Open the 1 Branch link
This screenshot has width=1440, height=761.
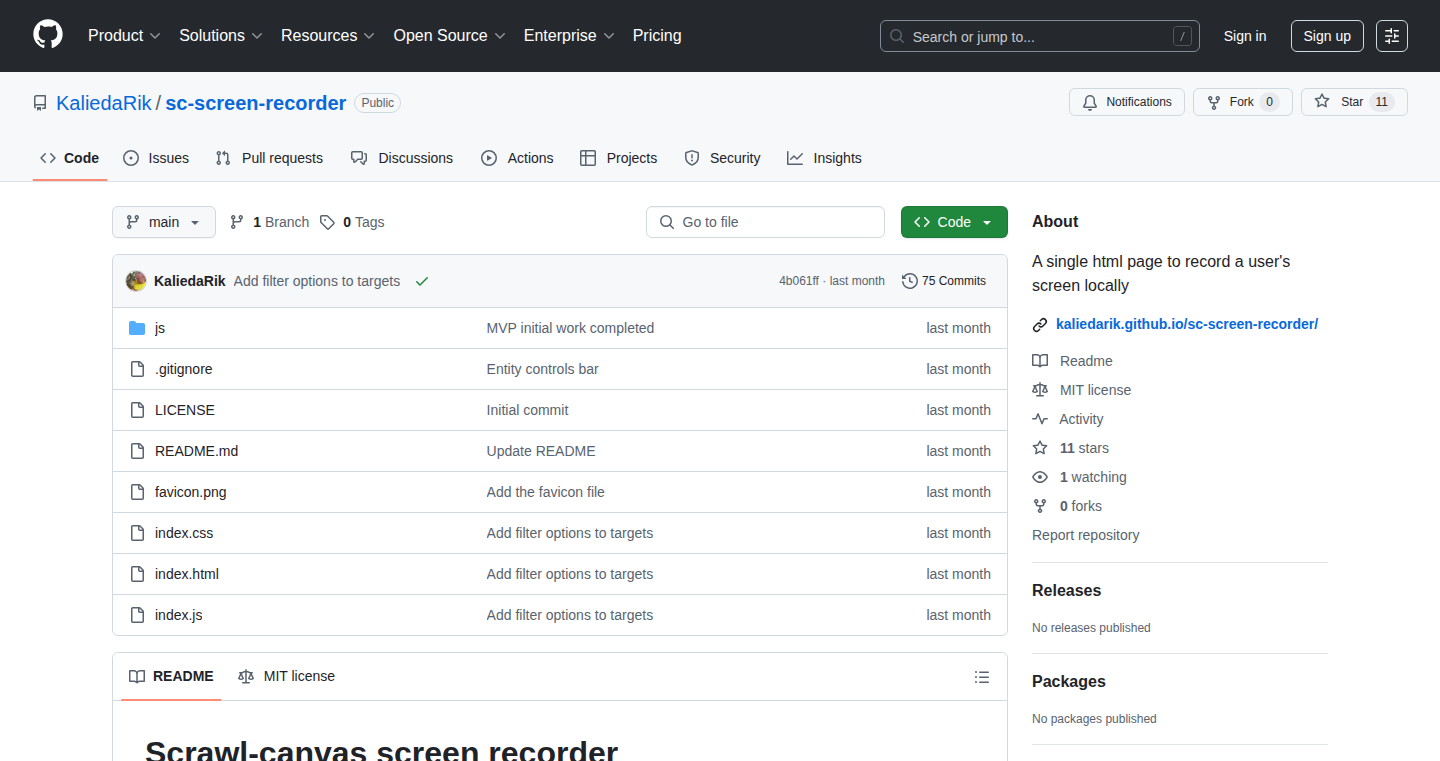269,222
